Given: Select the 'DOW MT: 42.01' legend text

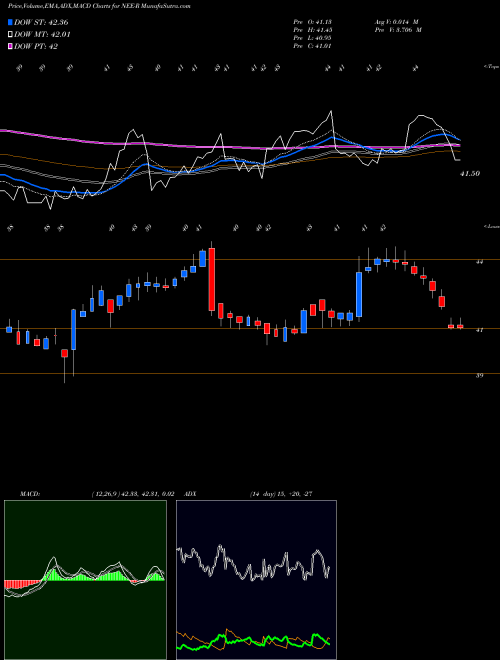Looking at the screenshot, I should (42, 35).
